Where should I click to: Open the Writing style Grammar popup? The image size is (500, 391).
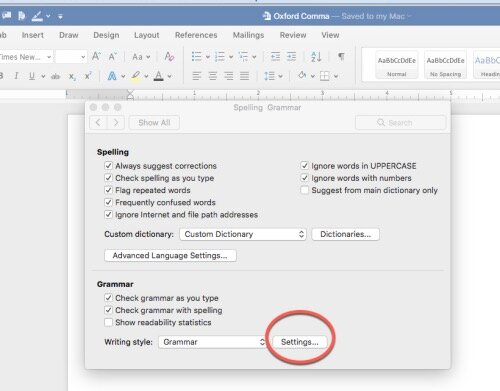click(213, 342)
